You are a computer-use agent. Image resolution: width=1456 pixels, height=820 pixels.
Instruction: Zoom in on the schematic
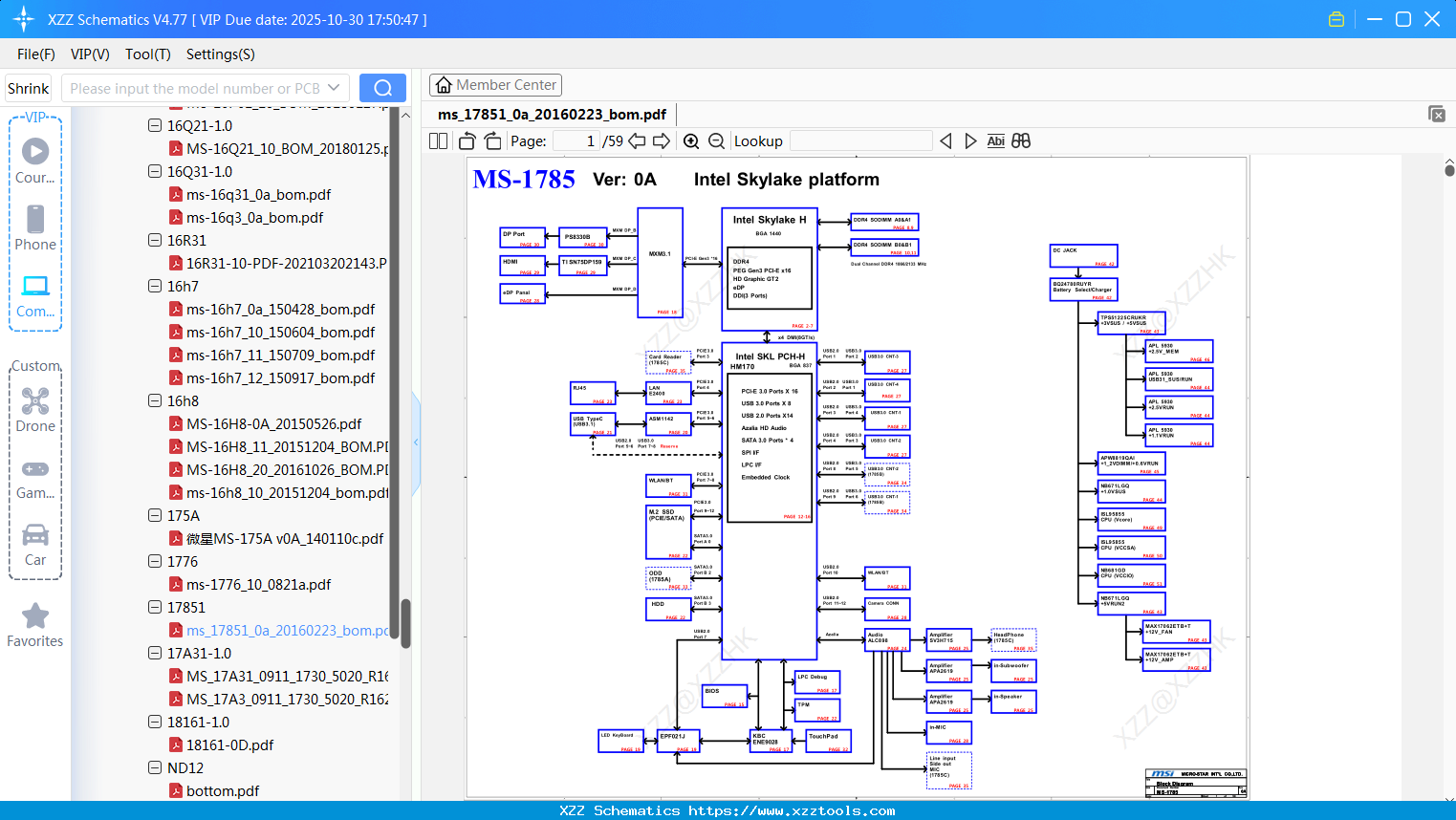click(691, 141)
